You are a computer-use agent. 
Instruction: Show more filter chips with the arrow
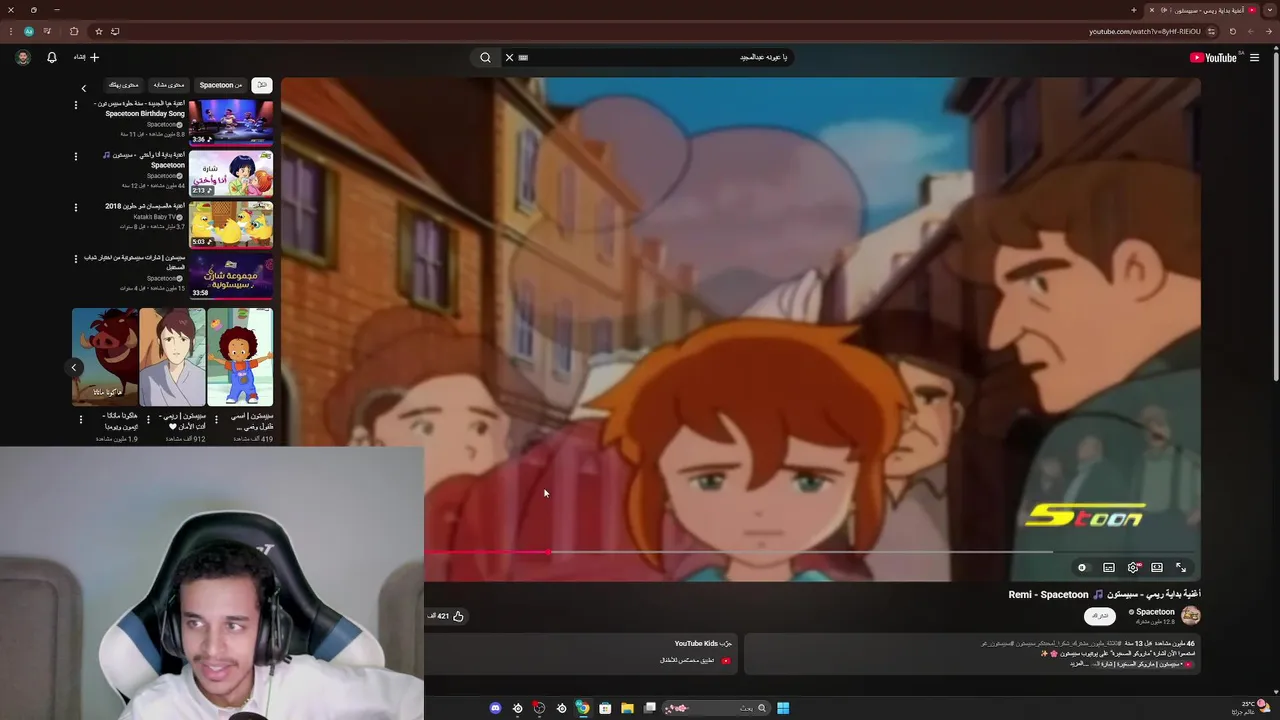(84, 88)
